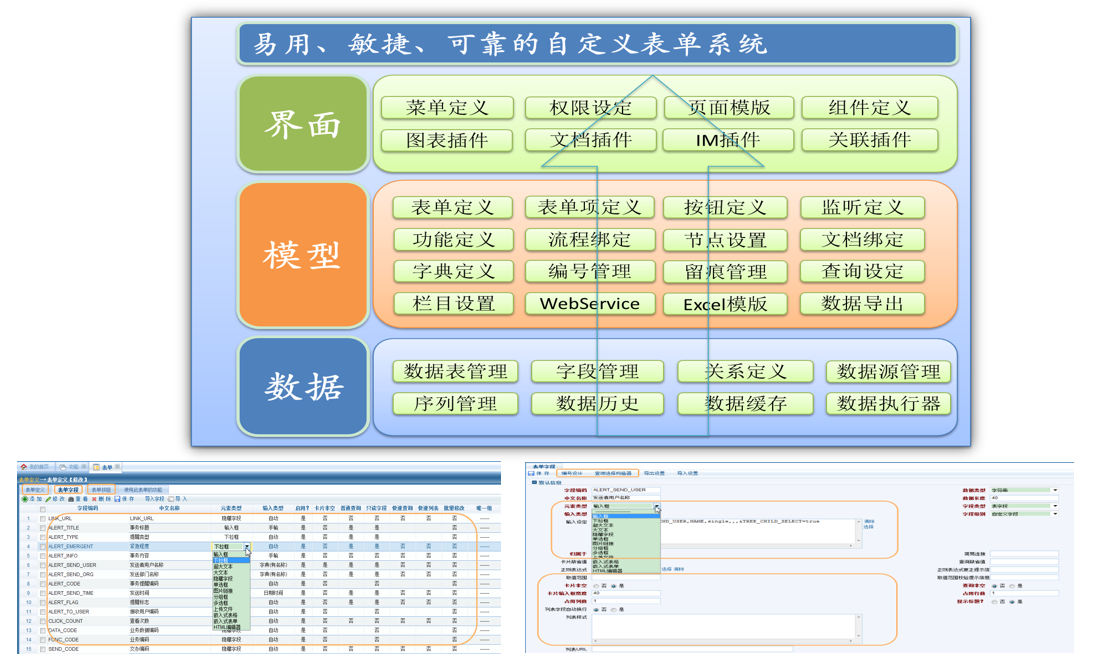Click the blue 数据 layer block
Viewport: 1099px width, 666px height.
click(x=303, y=387)
